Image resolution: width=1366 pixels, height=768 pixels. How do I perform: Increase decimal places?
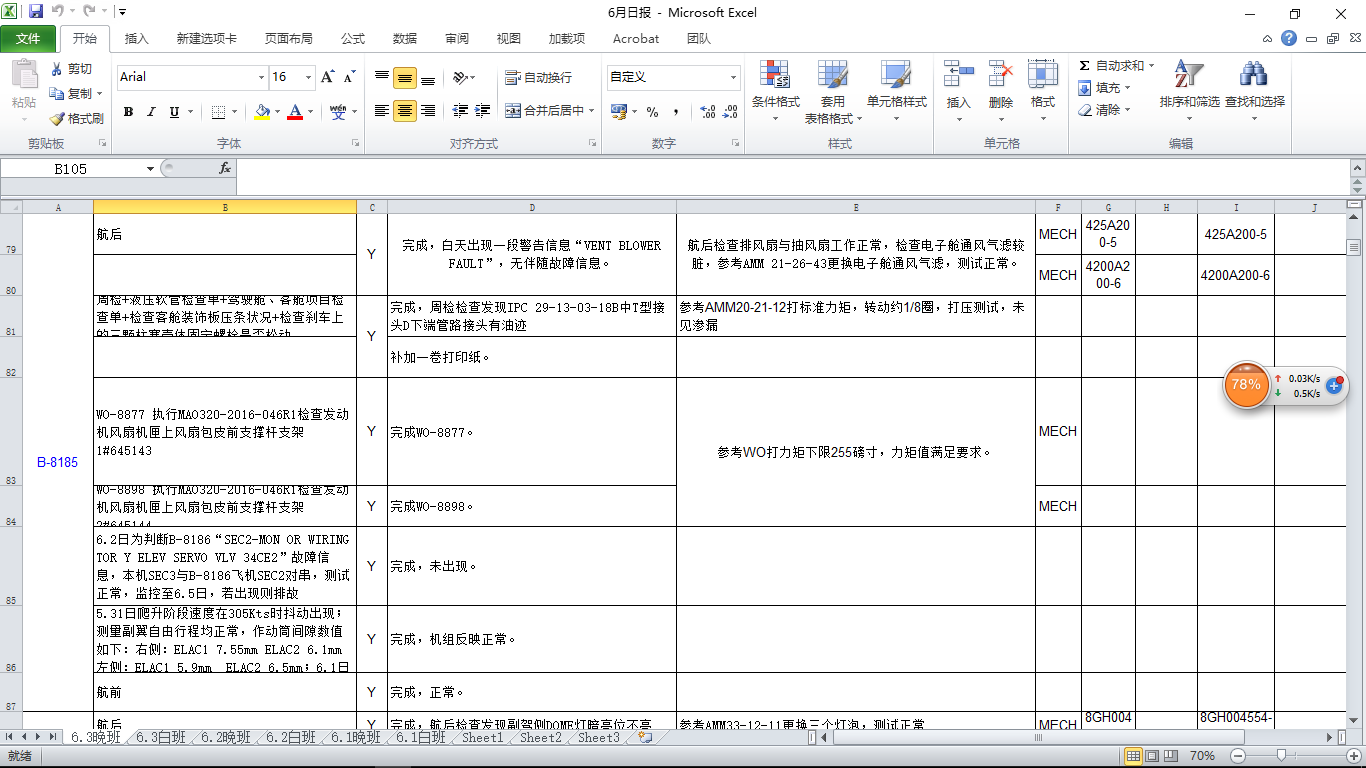click(708, 111)
